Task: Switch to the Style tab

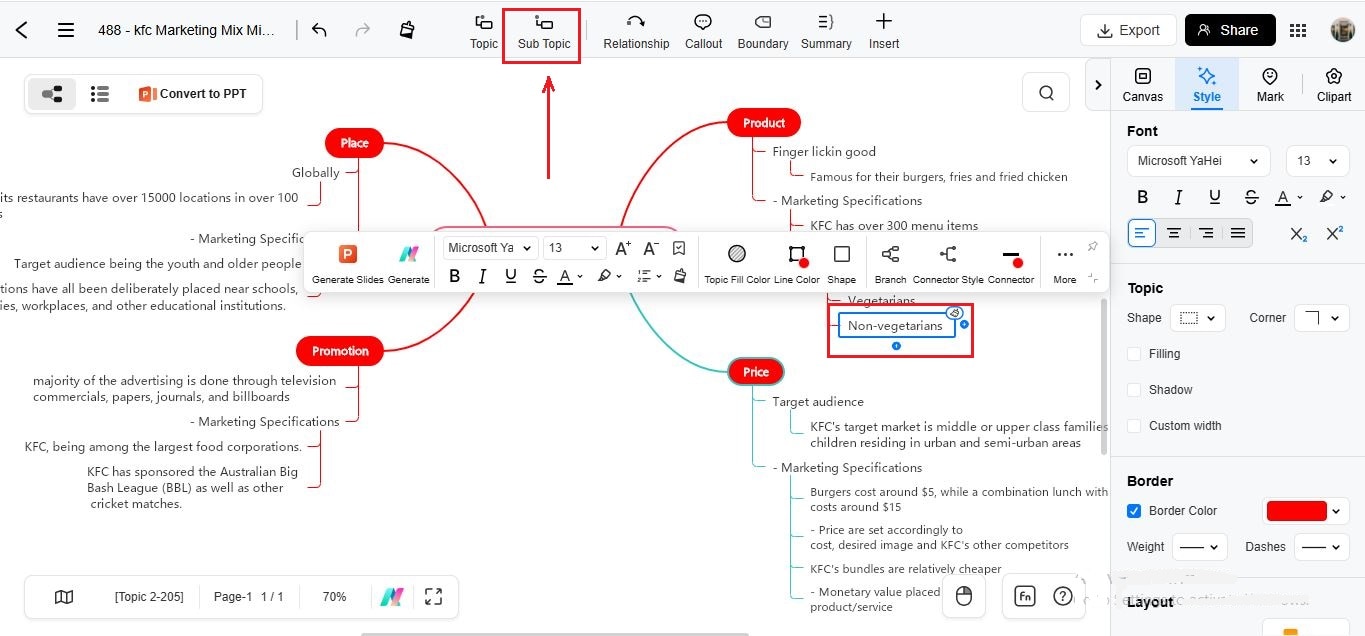Action: 1207,84
